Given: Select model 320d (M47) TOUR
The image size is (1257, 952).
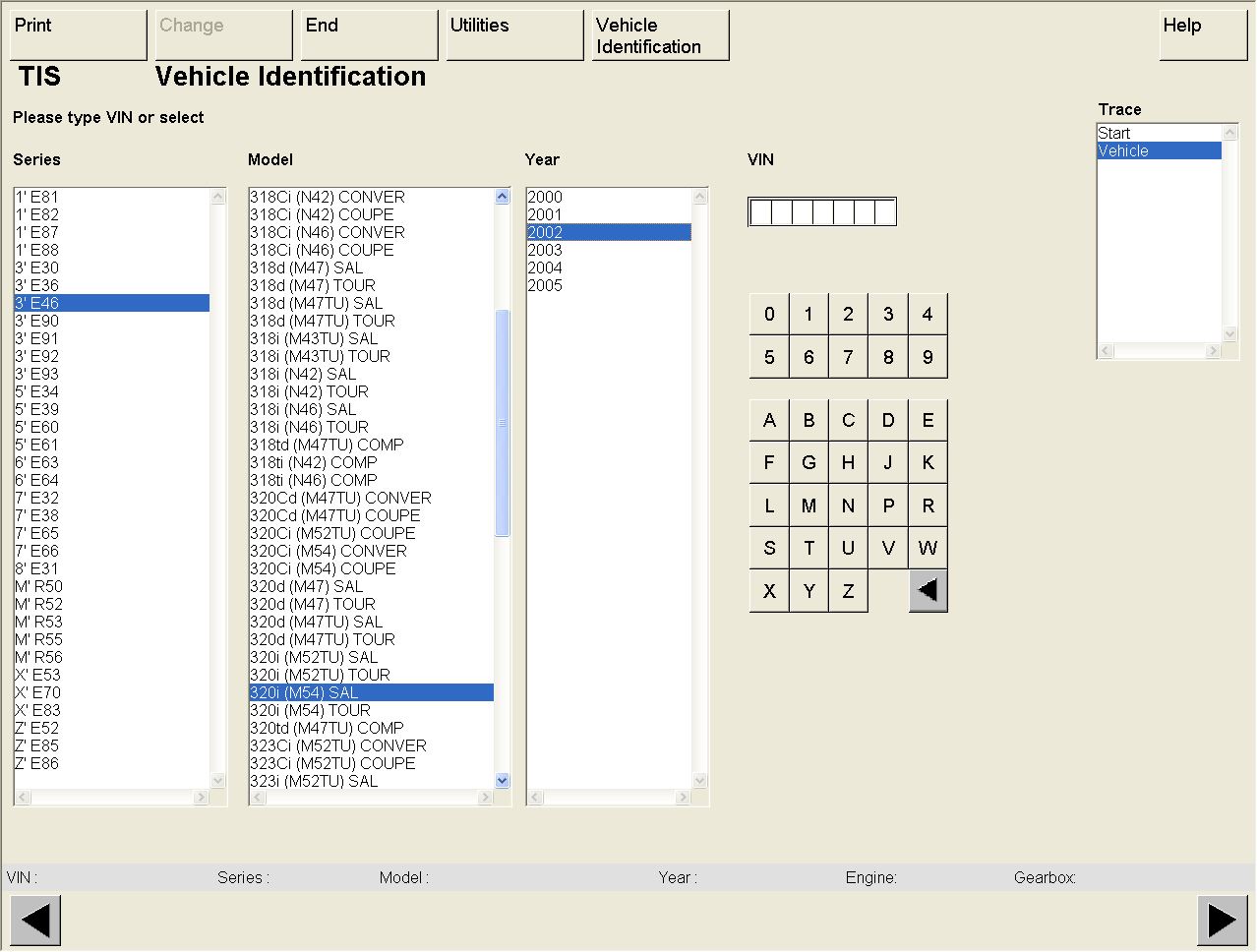Looking at the screenshot, I should tap(372, 604).
